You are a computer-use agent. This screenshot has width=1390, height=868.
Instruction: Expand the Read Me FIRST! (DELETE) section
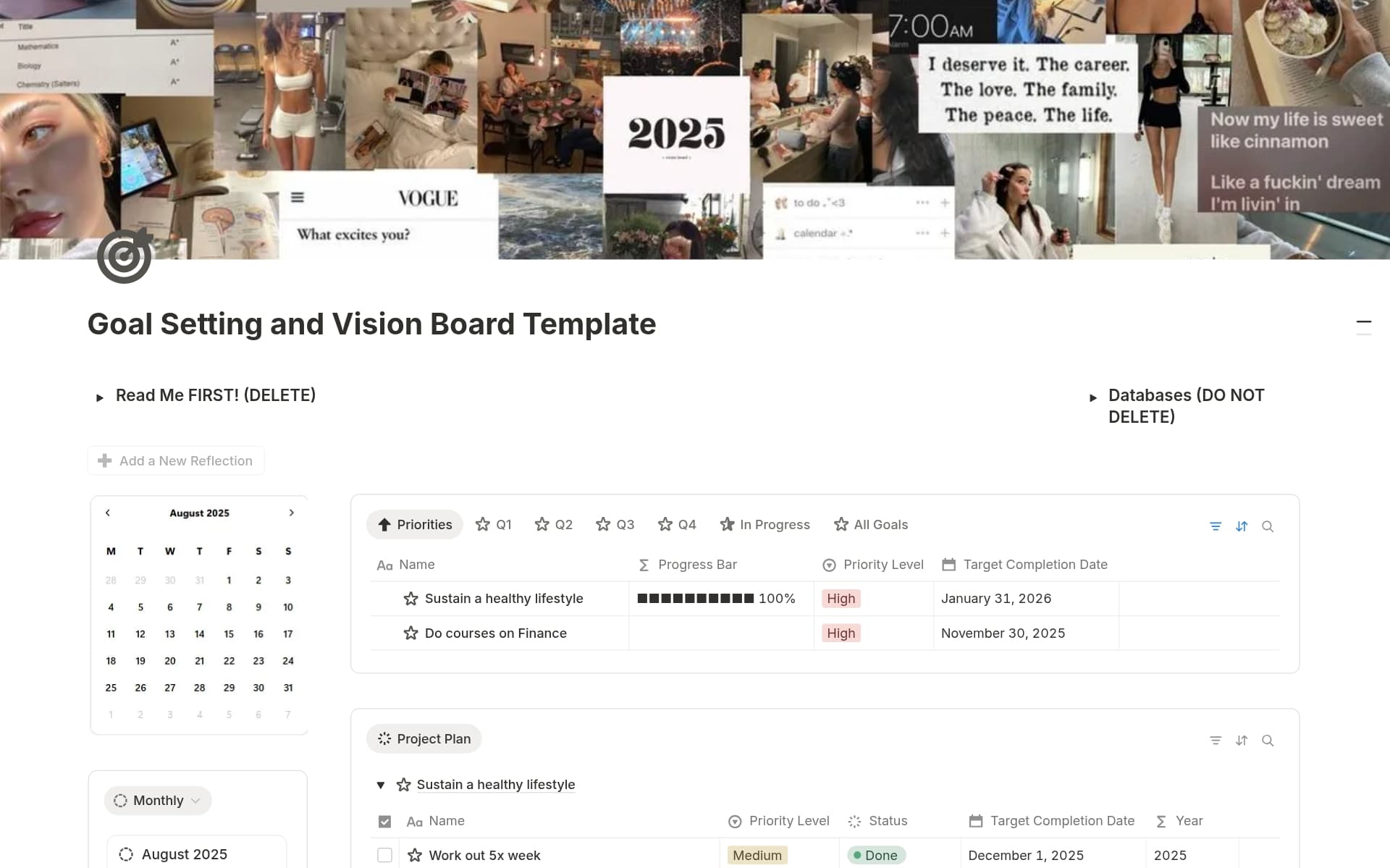tap(100, 397)
